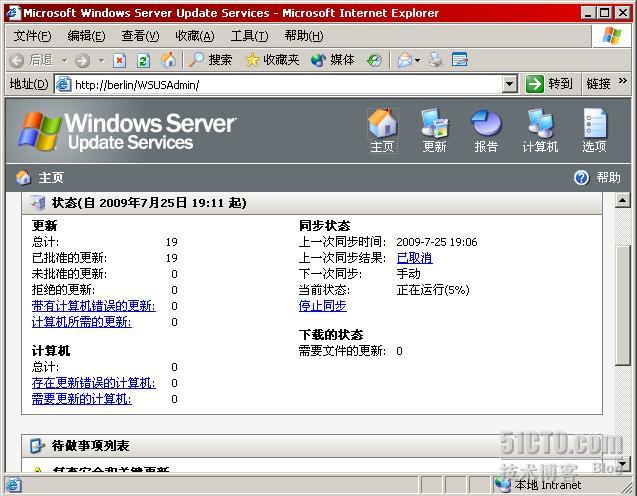
Task: Click the Mail envelope toolbar icon
Action: (x=405, y=61)
